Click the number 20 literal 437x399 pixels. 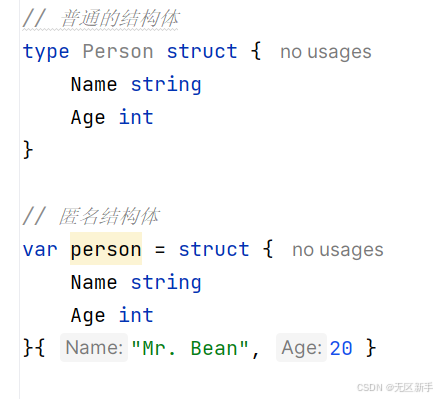click(341, 349)
